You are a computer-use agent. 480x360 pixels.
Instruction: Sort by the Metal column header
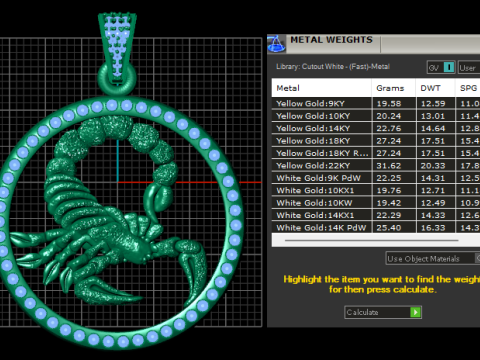pyautogui.click(x=321, y=88)
